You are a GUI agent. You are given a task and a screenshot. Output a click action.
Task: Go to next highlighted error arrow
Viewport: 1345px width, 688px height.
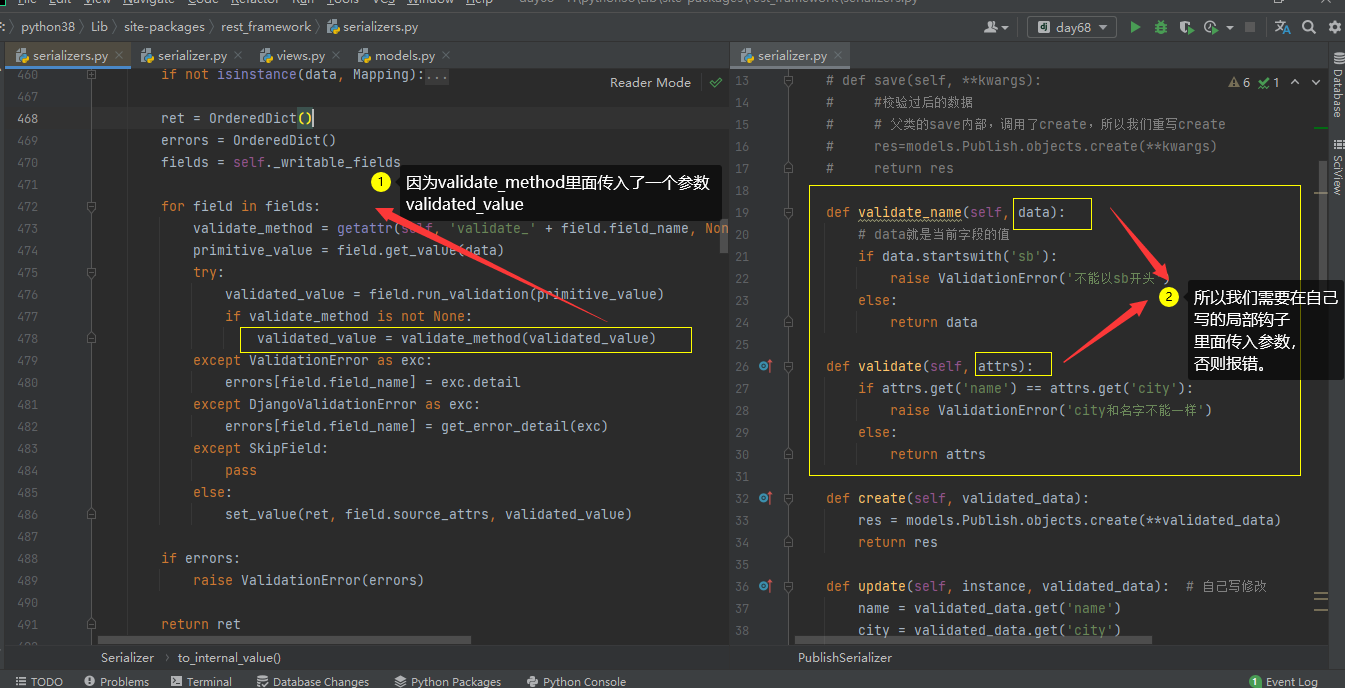[1316, 83]
